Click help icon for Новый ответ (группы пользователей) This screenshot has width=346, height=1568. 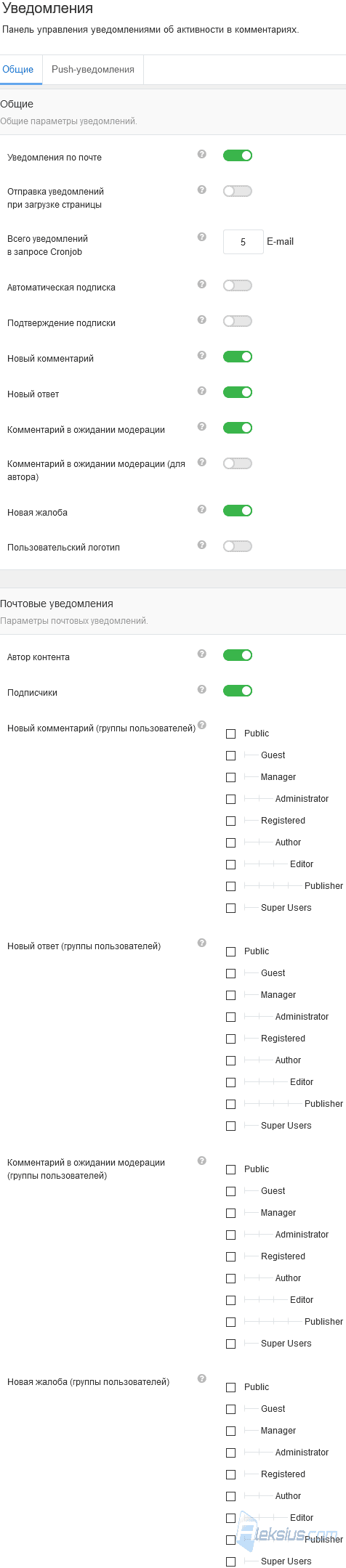click(202, 943)
